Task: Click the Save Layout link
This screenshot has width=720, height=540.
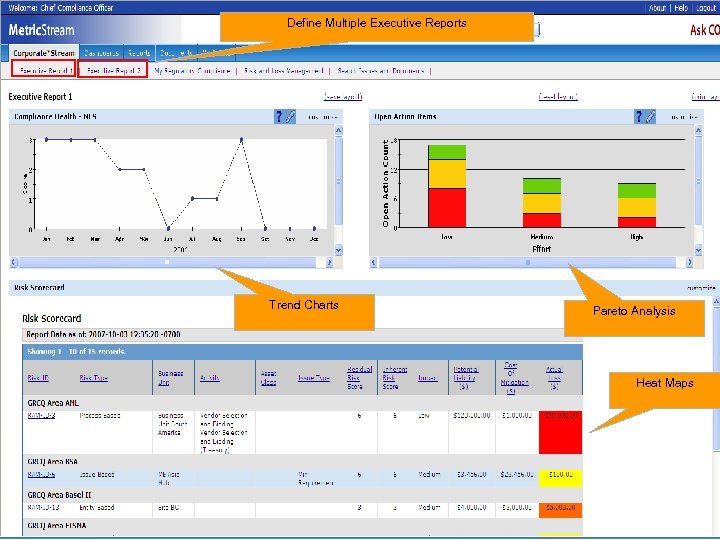Action: tap(343, 96)
